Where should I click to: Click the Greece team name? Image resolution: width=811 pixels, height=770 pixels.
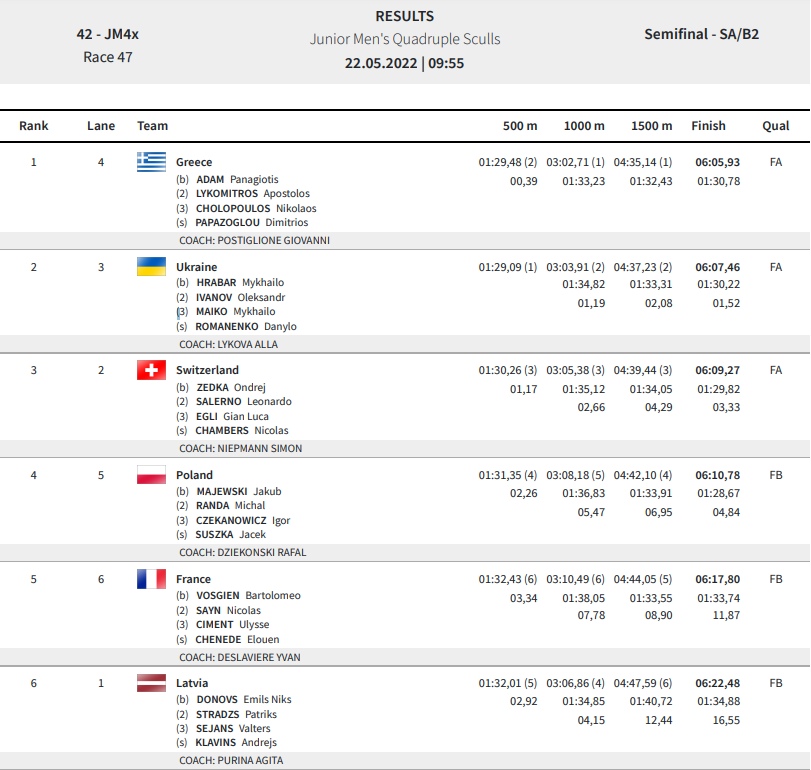pyautogui.click(x=194, y=162)
